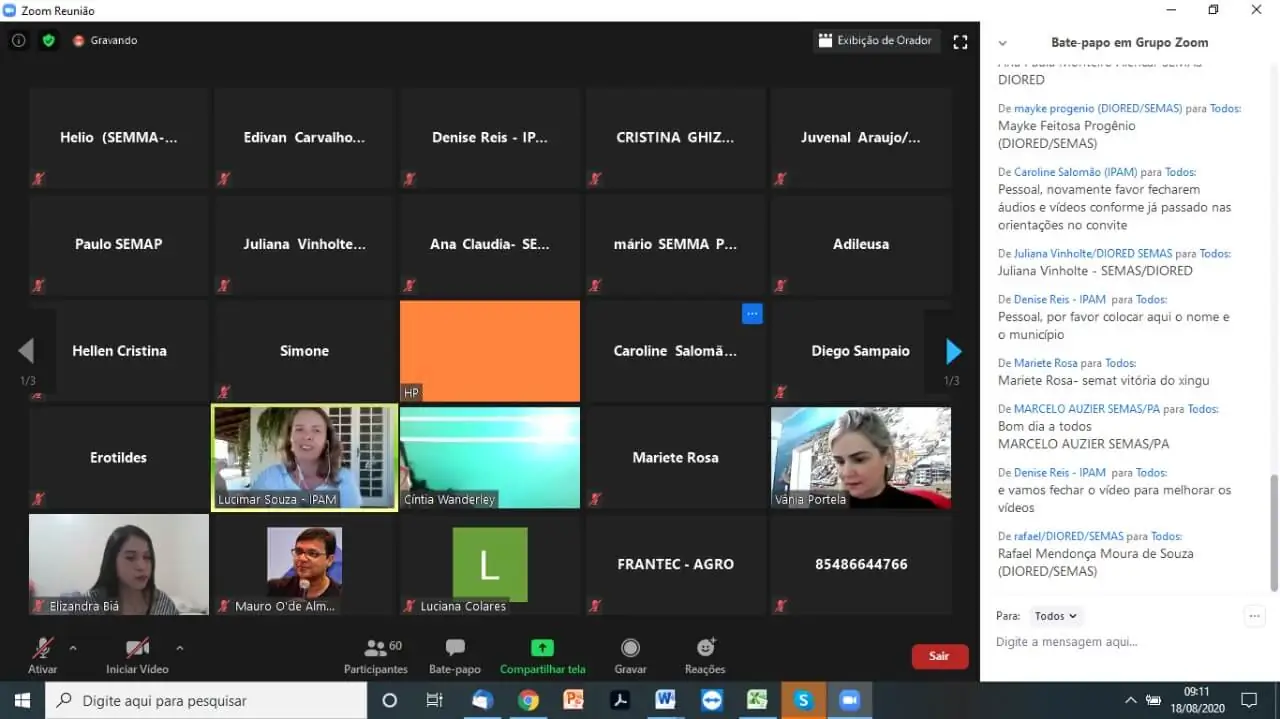Expand video options arrow beside Iniciar Vídeo
The width and height of the screenshot is (1280, 719).
[180, 647]
